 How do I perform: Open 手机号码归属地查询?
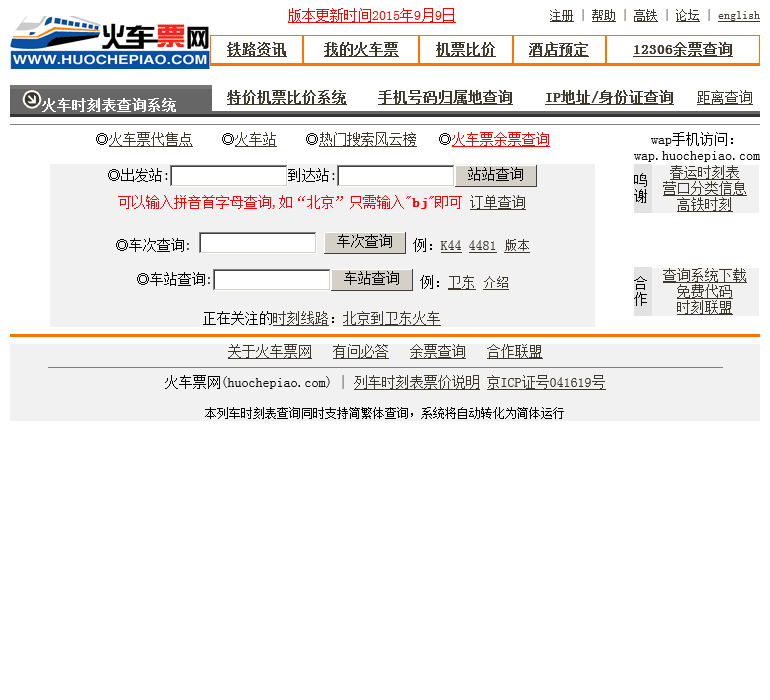pyautogui.click(x=445, y=98)
